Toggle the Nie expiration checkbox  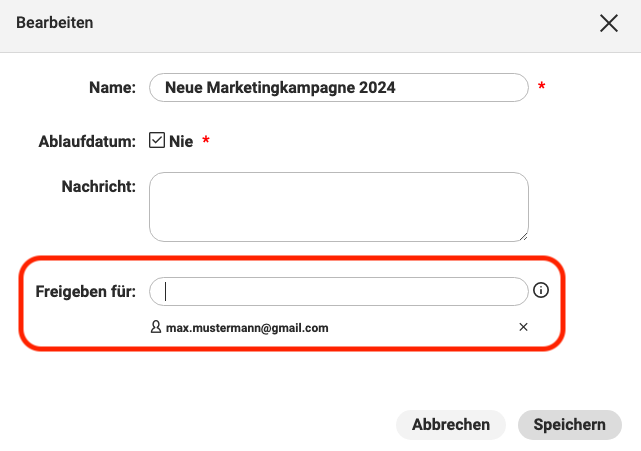point(157,140)
